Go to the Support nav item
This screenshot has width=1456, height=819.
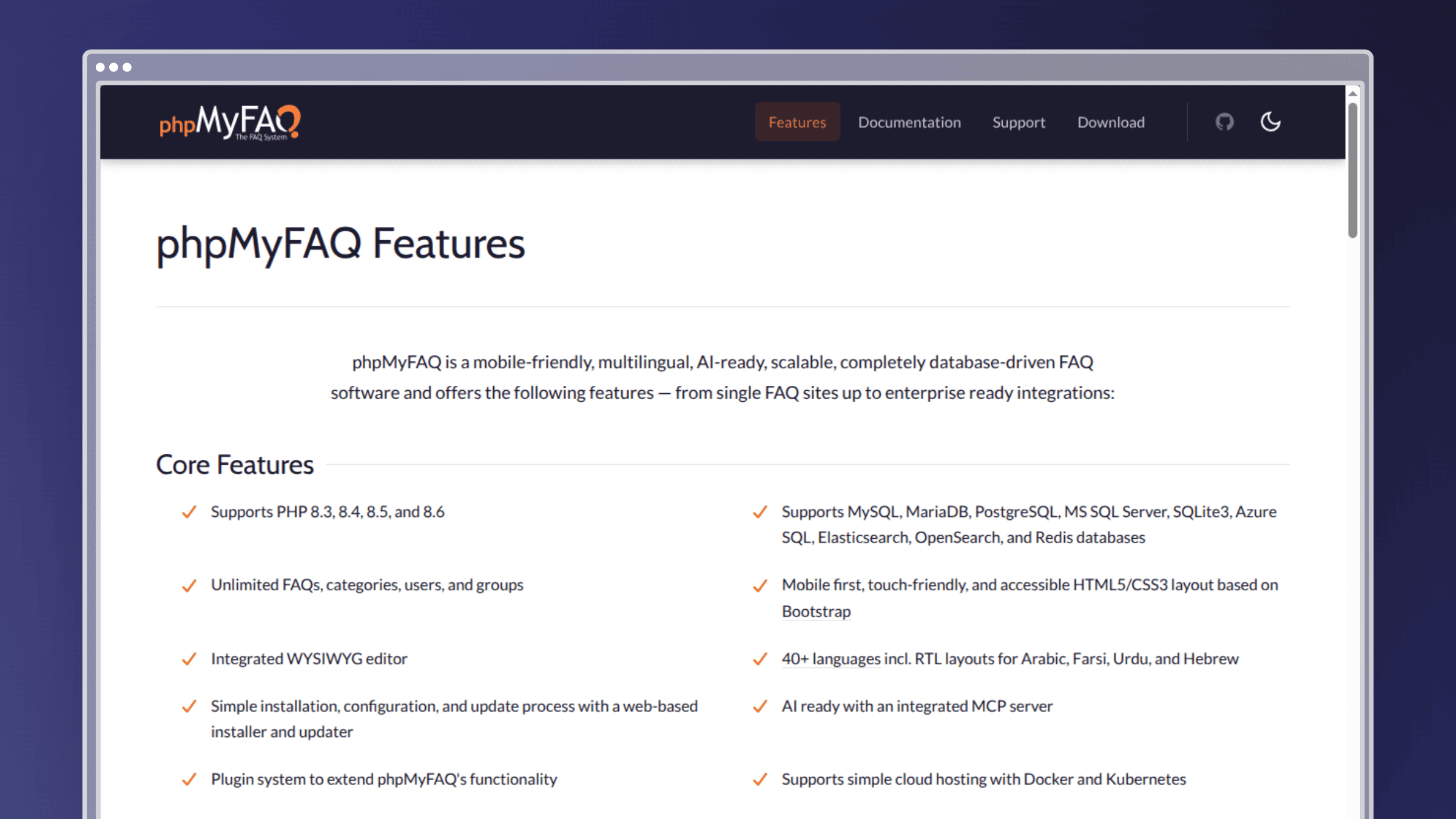pos(1019,122)
